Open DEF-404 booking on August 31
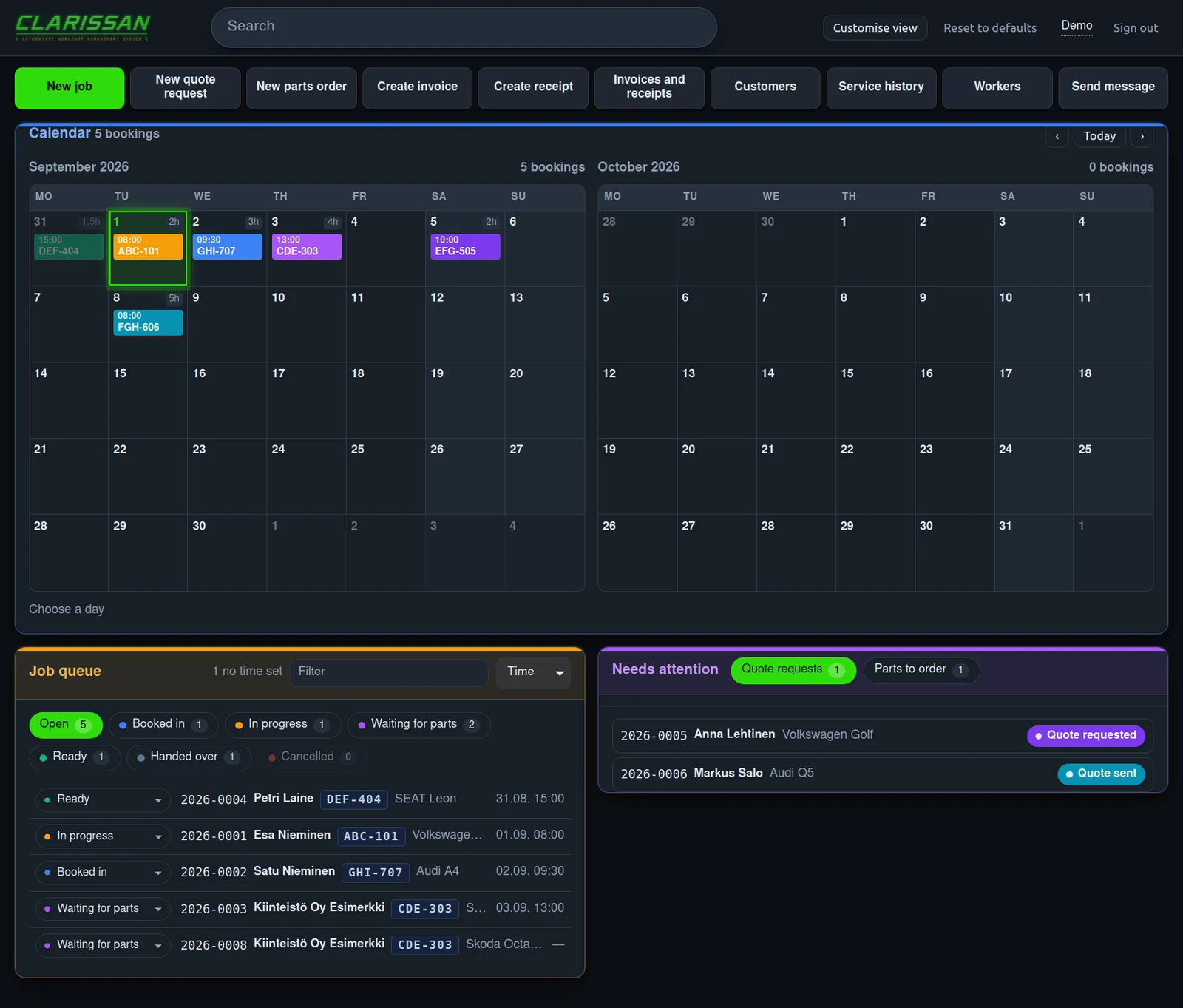The height and width of the screenshot is (1008, 1183). [x=69, y=246]
